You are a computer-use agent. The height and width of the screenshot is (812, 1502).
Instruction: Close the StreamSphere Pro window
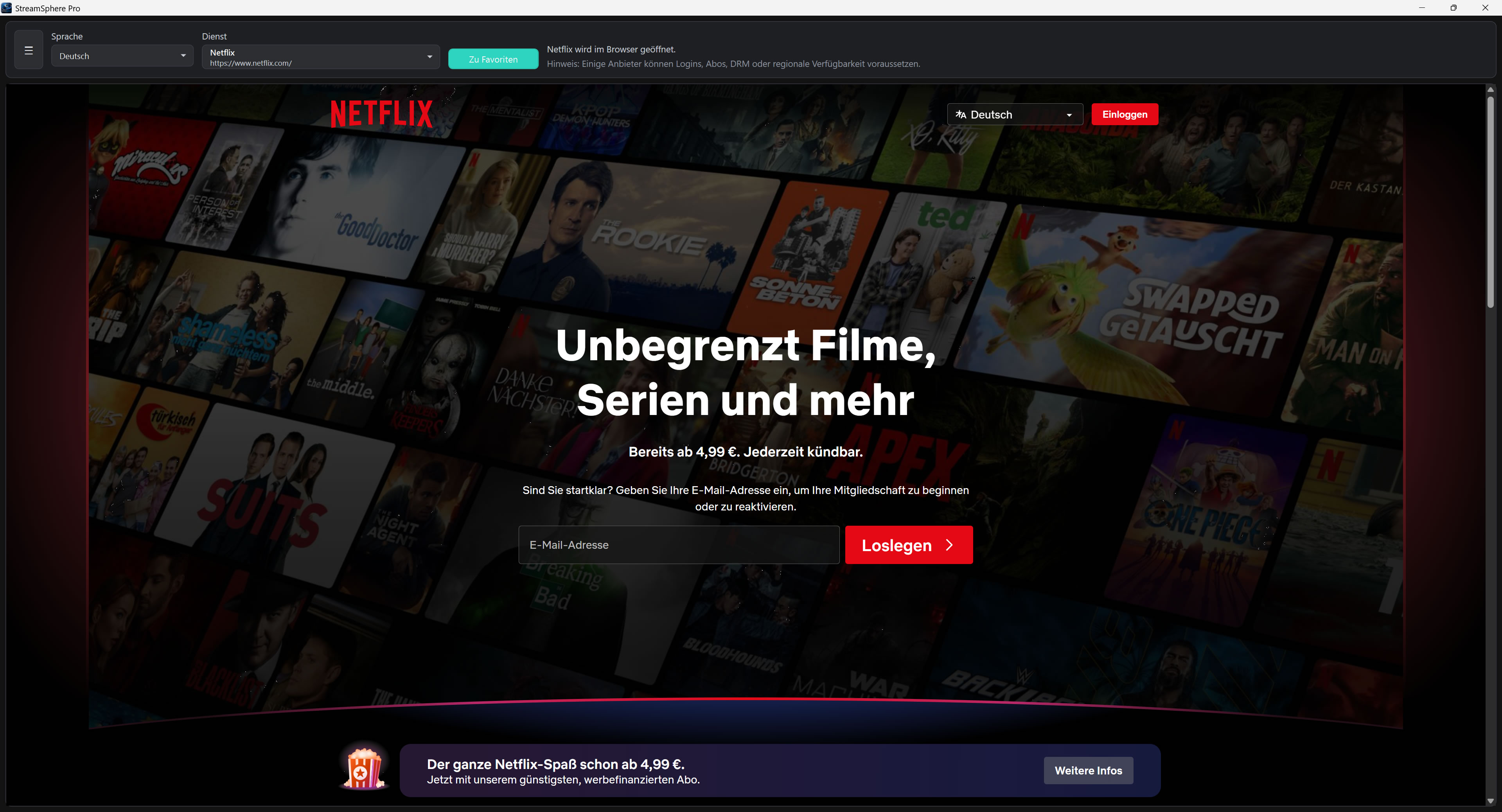(1485, 7)
